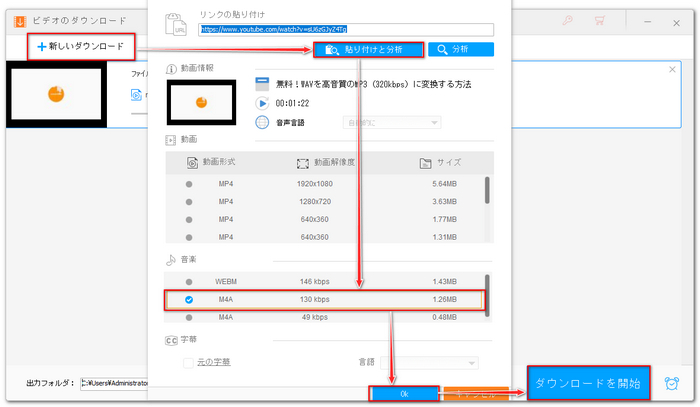The width and height of the screenshot is (700, 407).
Task: Remove the download task with its X
Action: click(672, 70)
